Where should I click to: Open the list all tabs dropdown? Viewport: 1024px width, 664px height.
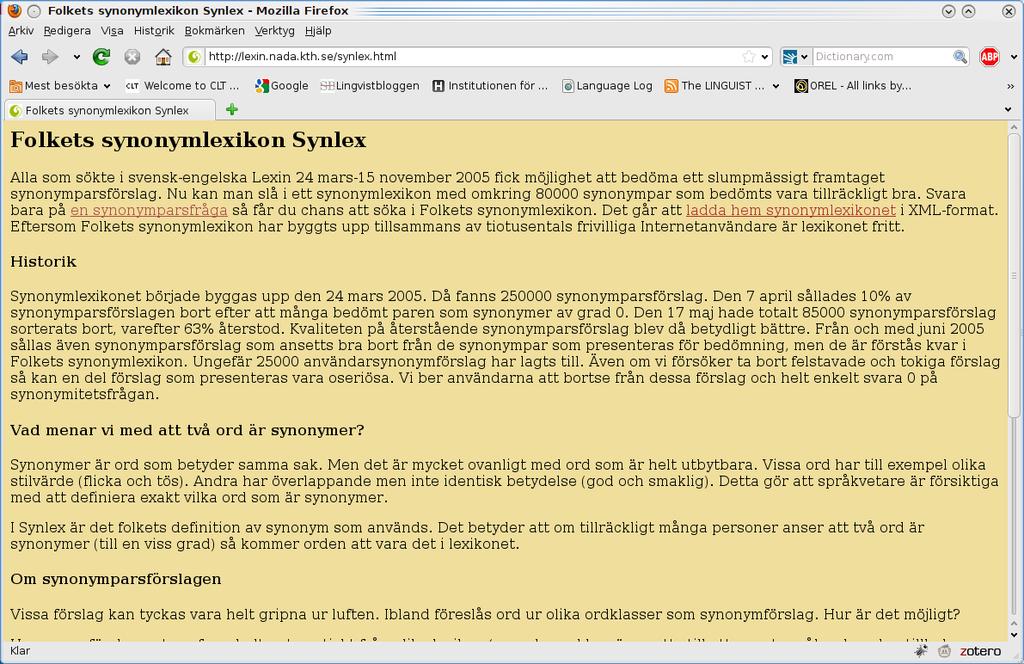[x=1008, y=110]
